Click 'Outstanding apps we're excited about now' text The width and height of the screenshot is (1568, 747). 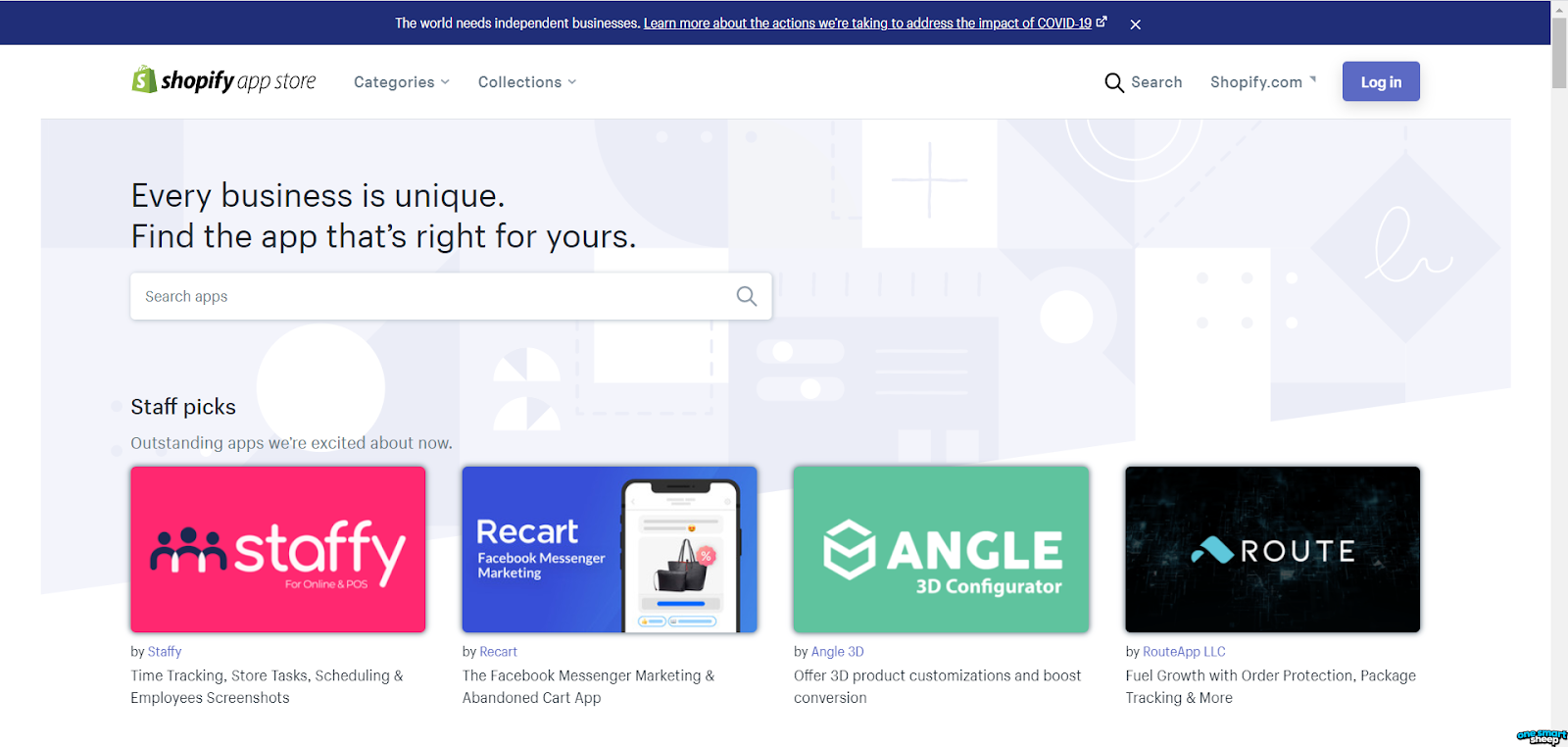pyautogui.click(x=292, y=443)
